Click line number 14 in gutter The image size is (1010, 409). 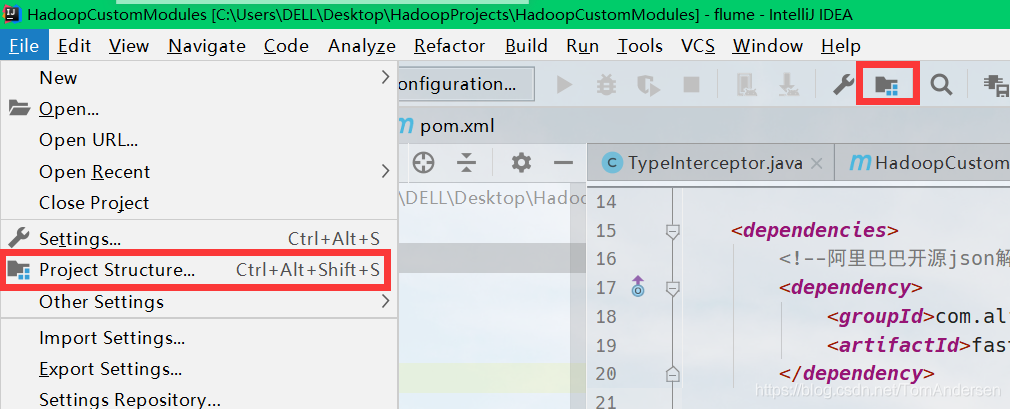(x=605, y=202)
